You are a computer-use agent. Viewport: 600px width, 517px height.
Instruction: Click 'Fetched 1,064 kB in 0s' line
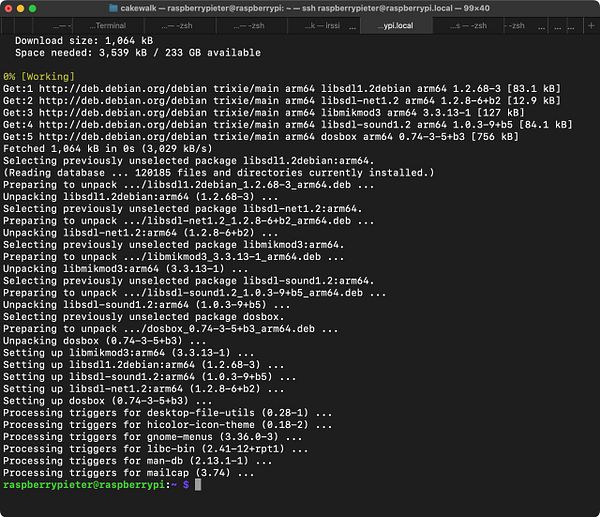click(108, 148)
